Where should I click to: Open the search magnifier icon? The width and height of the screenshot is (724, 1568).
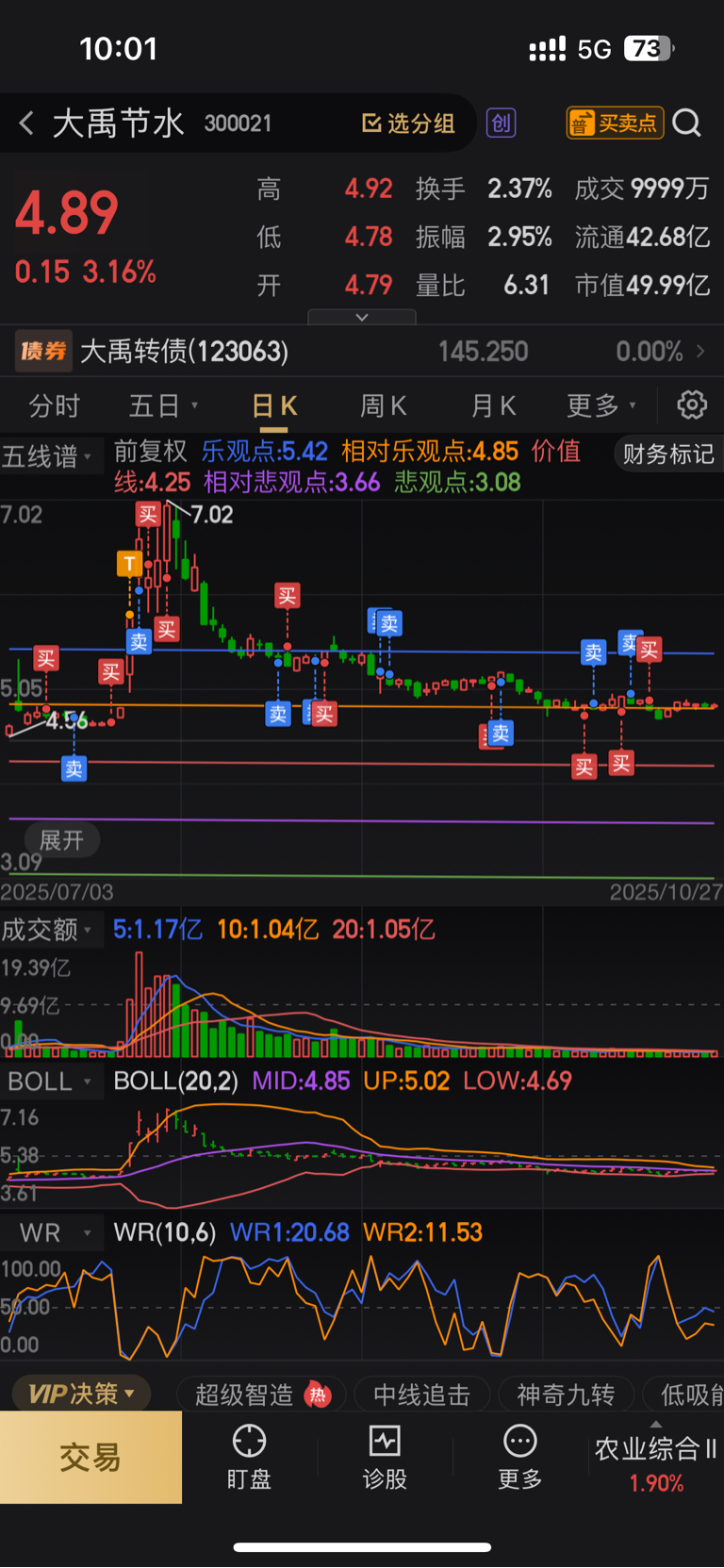point(687,124)
